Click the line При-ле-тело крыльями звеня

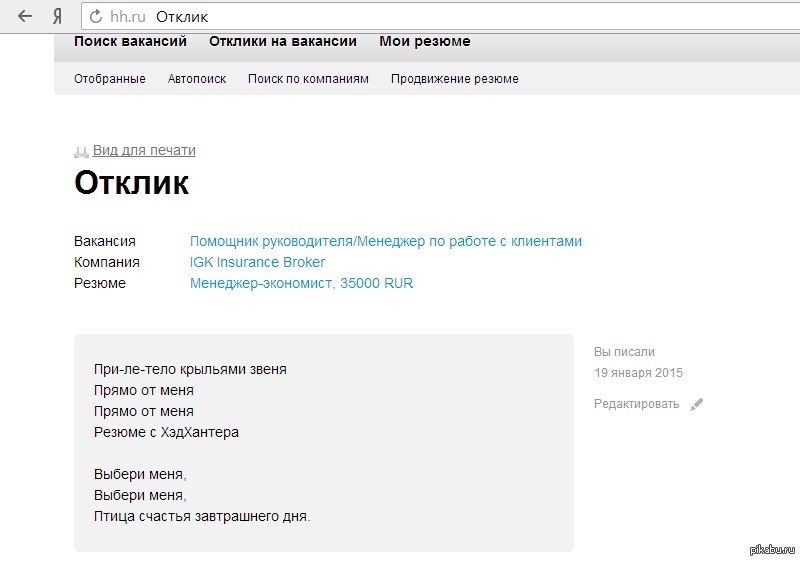click(x=190, y=369)
